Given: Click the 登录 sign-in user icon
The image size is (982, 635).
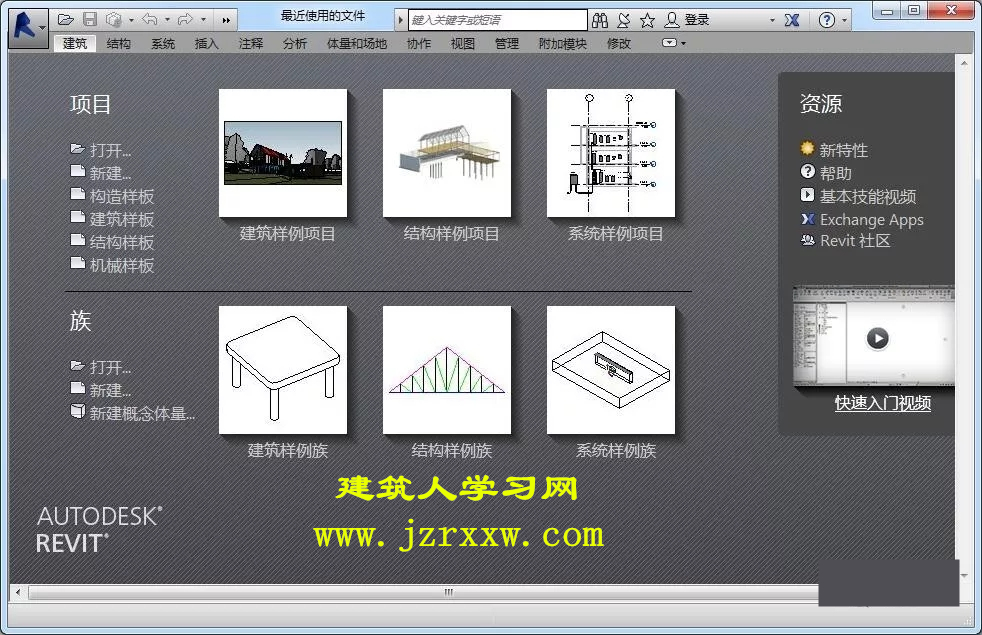Looking at the screenshot, I should pyautogui.click(x=672, y=21).
